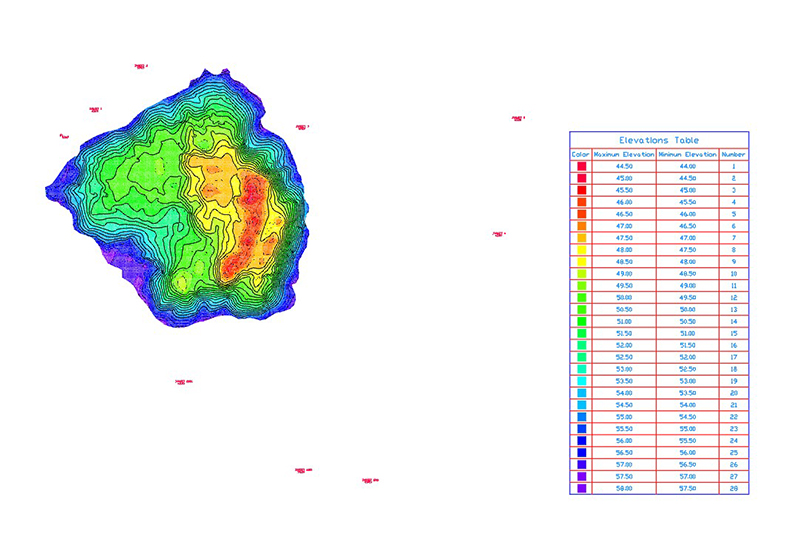Screen dimensions: 800x550
Task: Click the Minimum Elevation column header
Action: pyautogui.click(x=687, y=154)
